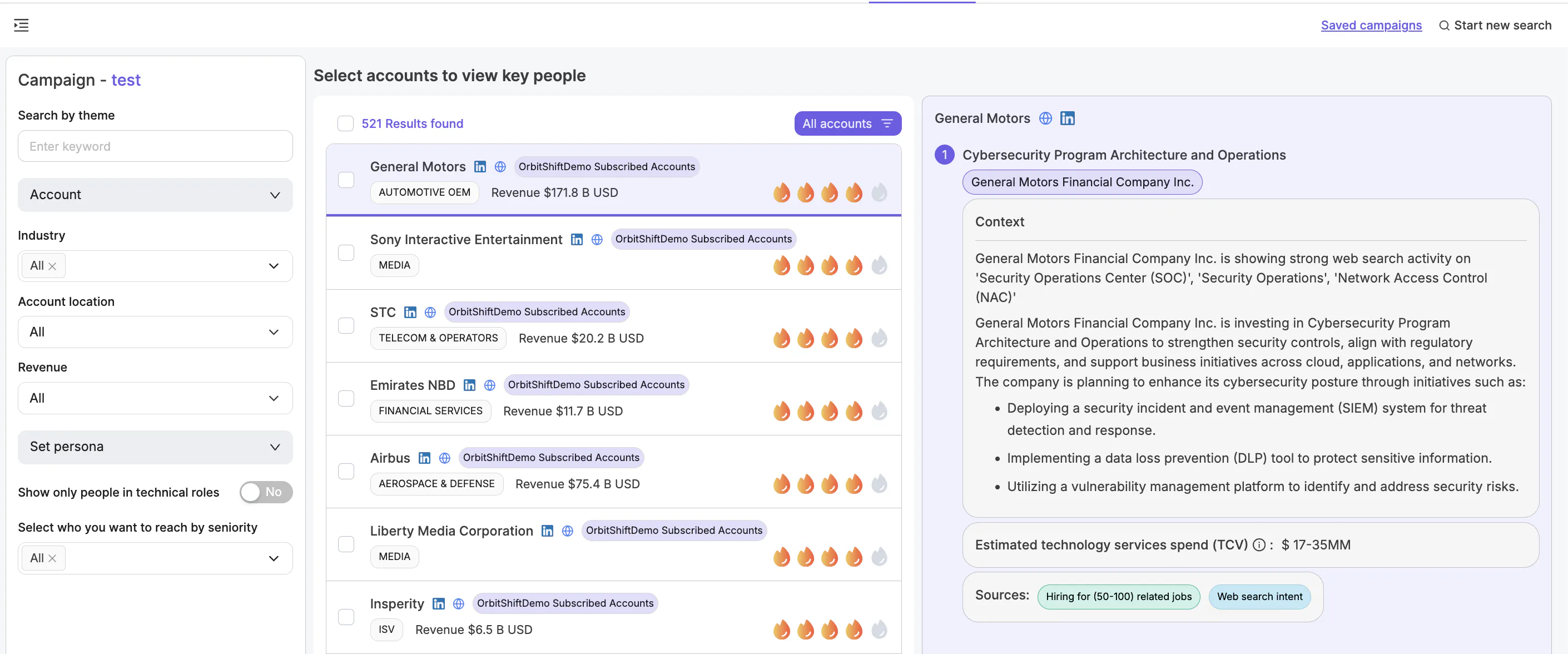Click the Airbus account name
The image size is (1568, 654).
390,457
